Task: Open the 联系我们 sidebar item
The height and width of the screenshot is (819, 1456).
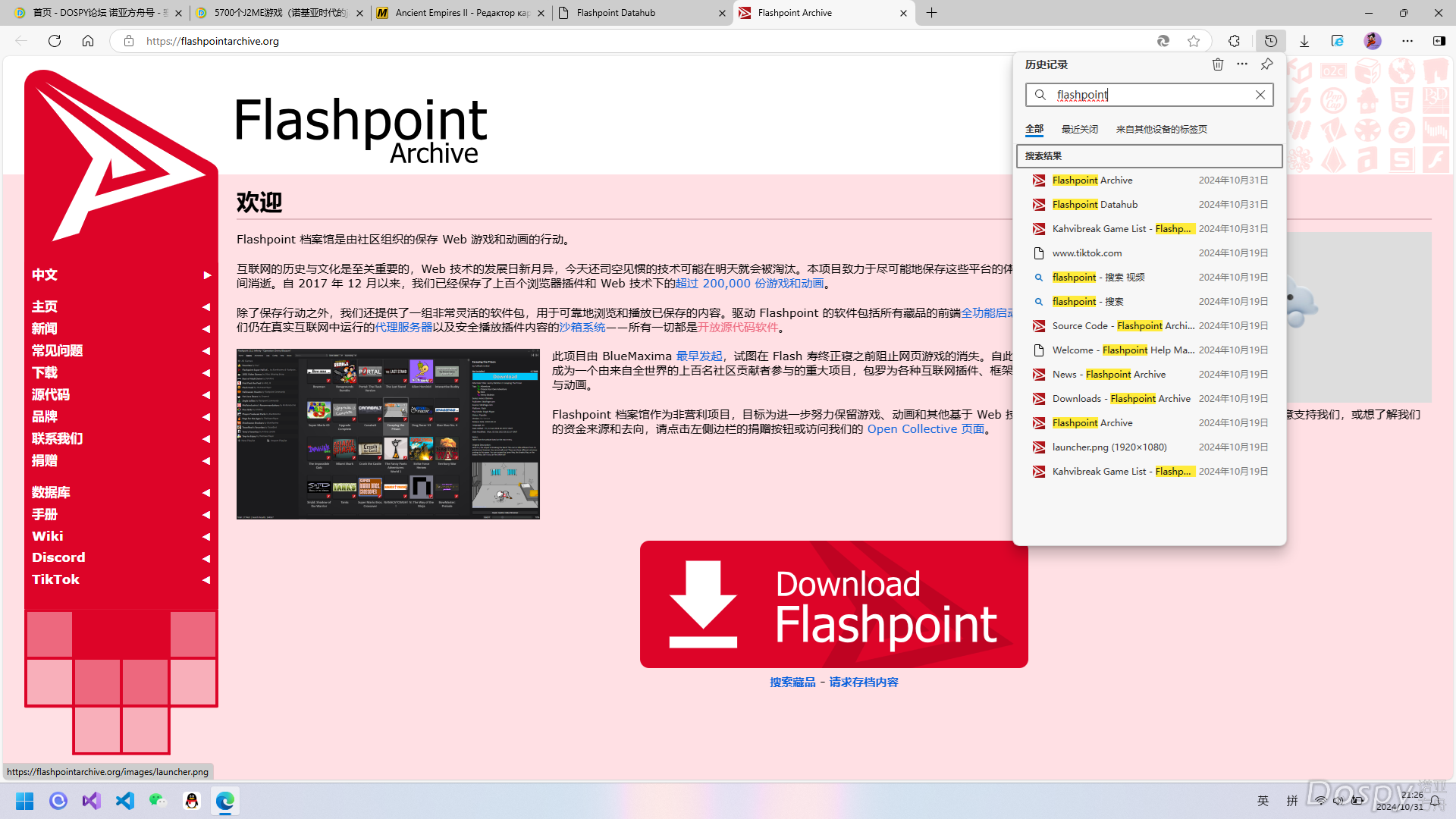Action: pyautogui.click(x=121, y=438)
